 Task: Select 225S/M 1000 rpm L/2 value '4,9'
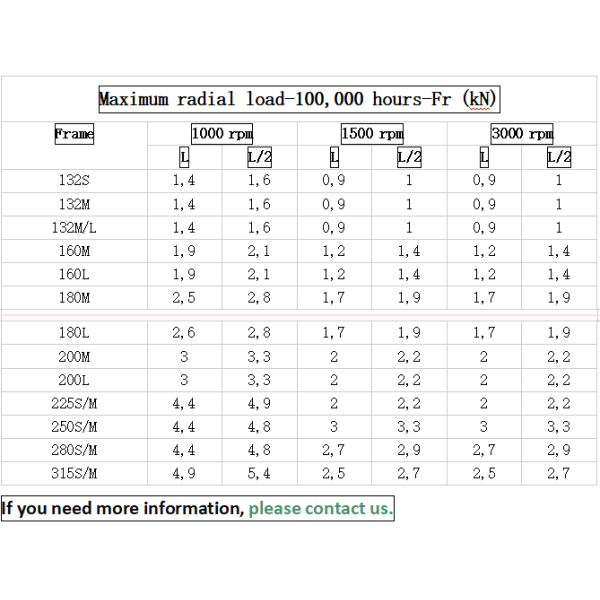pyautogui.click(x=259, y=404)
